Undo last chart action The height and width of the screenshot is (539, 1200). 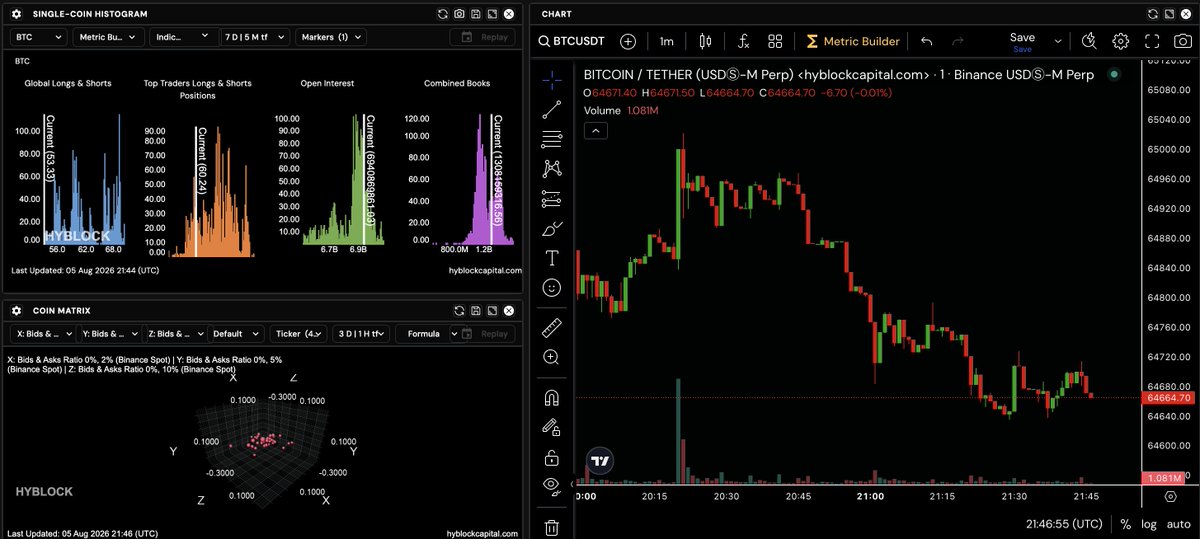click(926, 41)
